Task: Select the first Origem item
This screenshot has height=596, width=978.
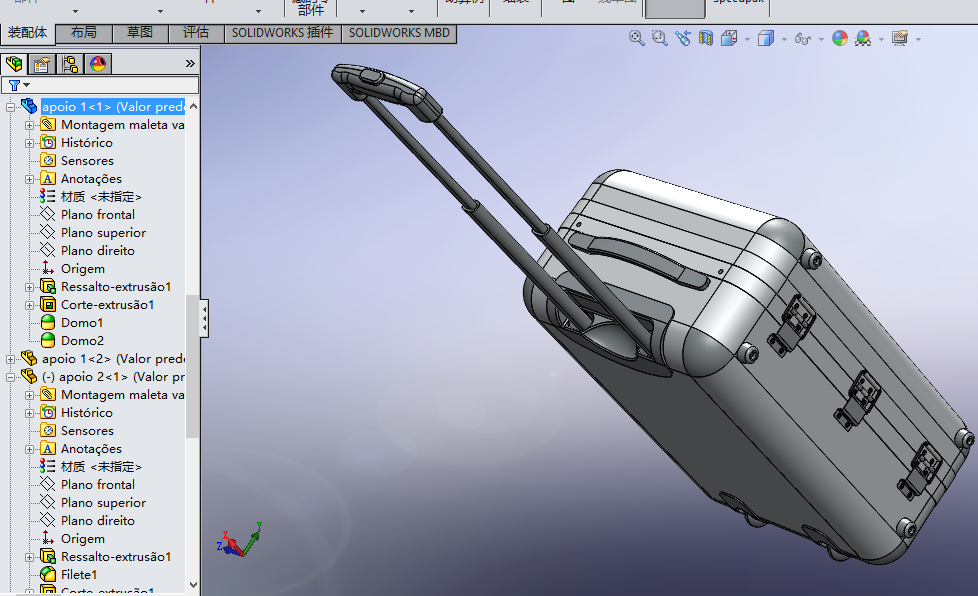Action: pyautogui.click(x=82, y=269)
